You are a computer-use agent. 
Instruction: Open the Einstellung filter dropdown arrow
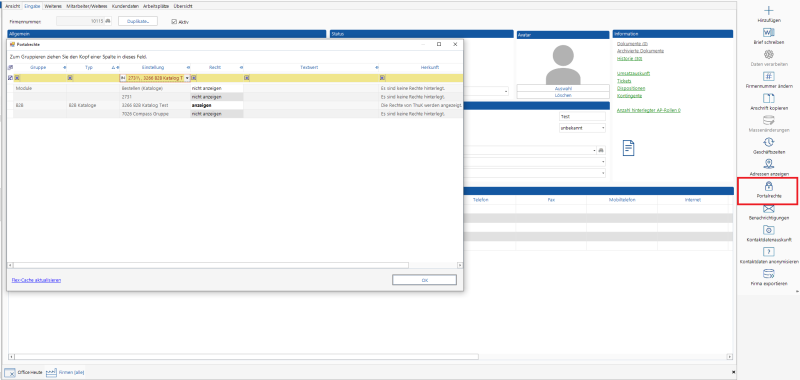pyautogui.click(x=187, y=78)
